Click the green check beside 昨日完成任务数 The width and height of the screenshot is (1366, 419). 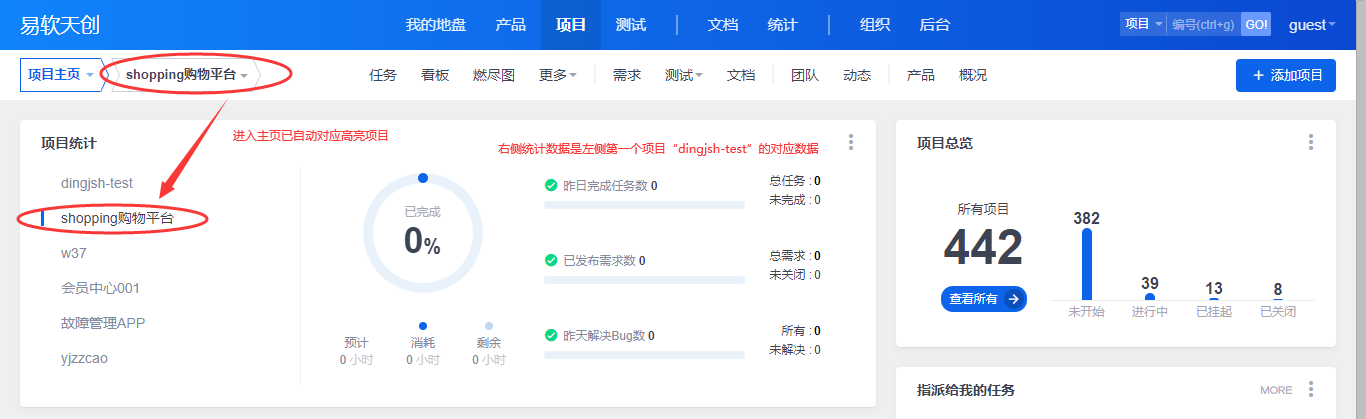[x=551, y=185]
